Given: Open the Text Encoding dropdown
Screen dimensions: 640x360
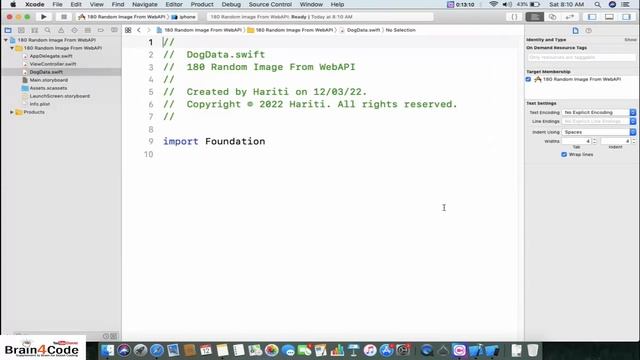Looking at the screenshot, I should point(599,112).
